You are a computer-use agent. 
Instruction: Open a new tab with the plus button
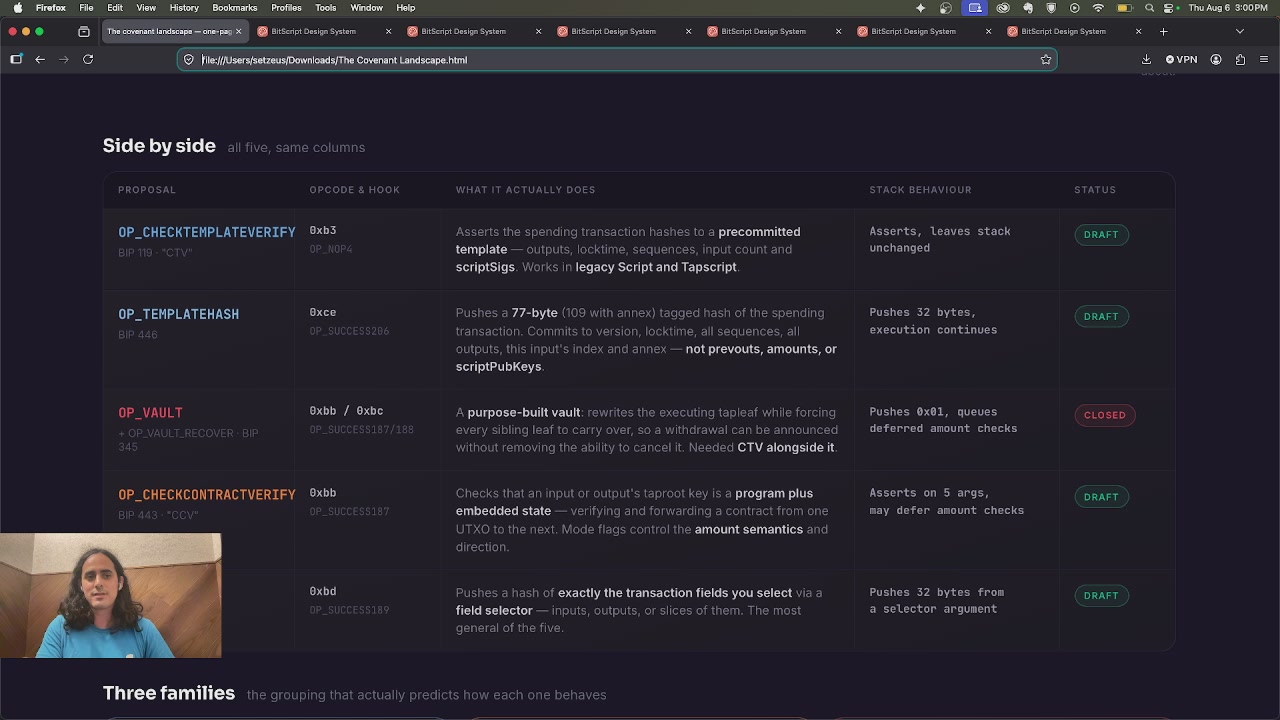[1163, 31]
